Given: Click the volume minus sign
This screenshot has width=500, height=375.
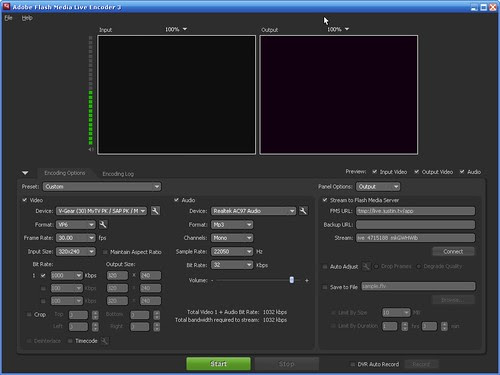Looking at the screenshot, I should tap(212, 280).
